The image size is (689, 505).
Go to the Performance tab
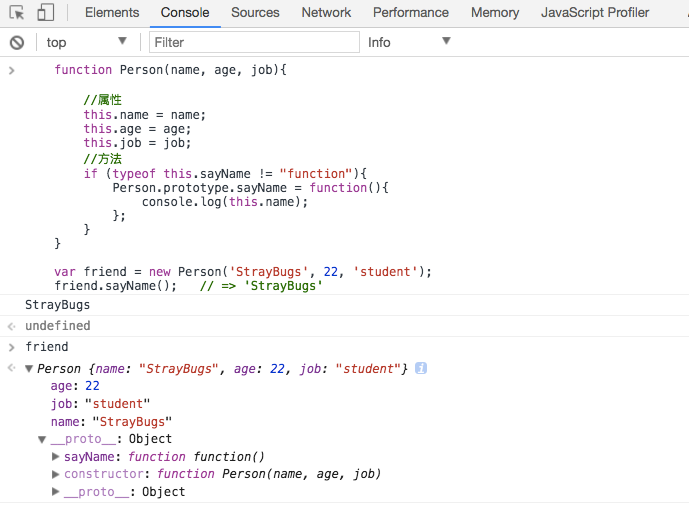[411, 12]
